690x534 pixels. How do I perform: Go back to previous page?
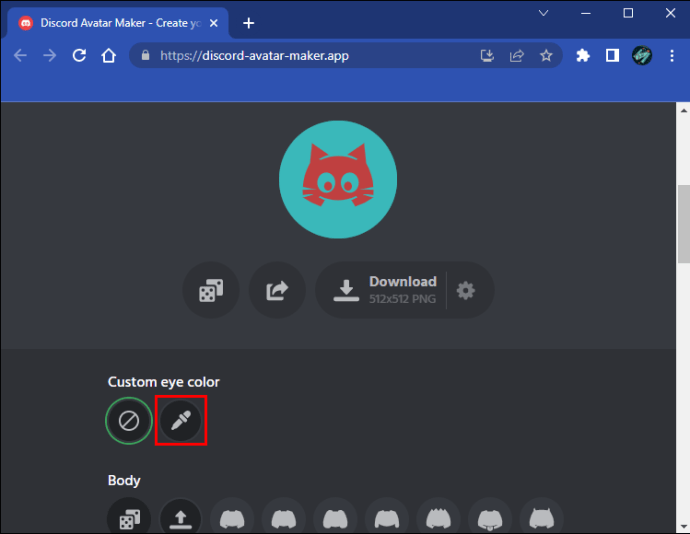[x=20, y=55]
